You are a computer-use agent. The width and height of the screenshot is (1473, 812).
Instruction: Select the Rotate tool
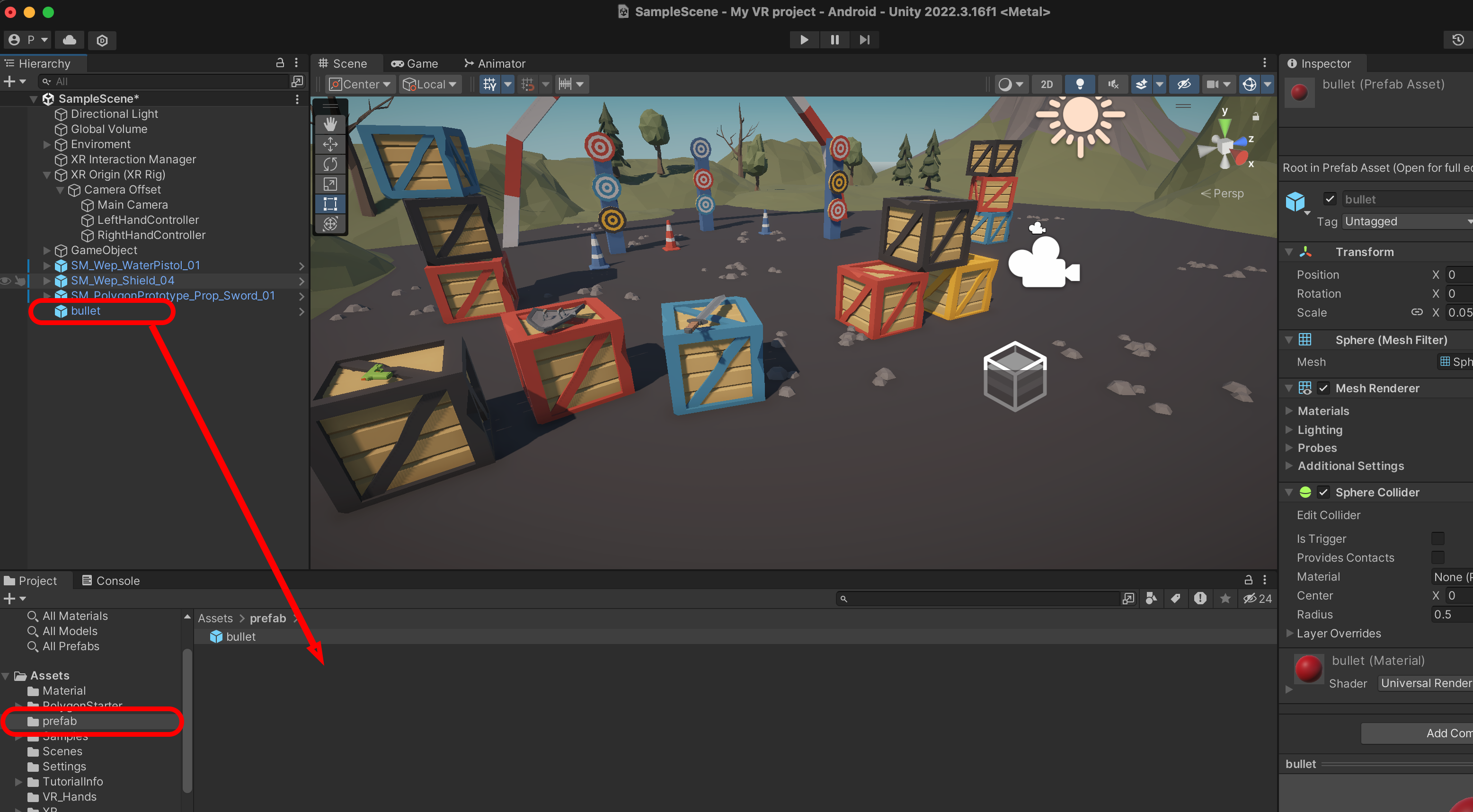click(330, 164)
